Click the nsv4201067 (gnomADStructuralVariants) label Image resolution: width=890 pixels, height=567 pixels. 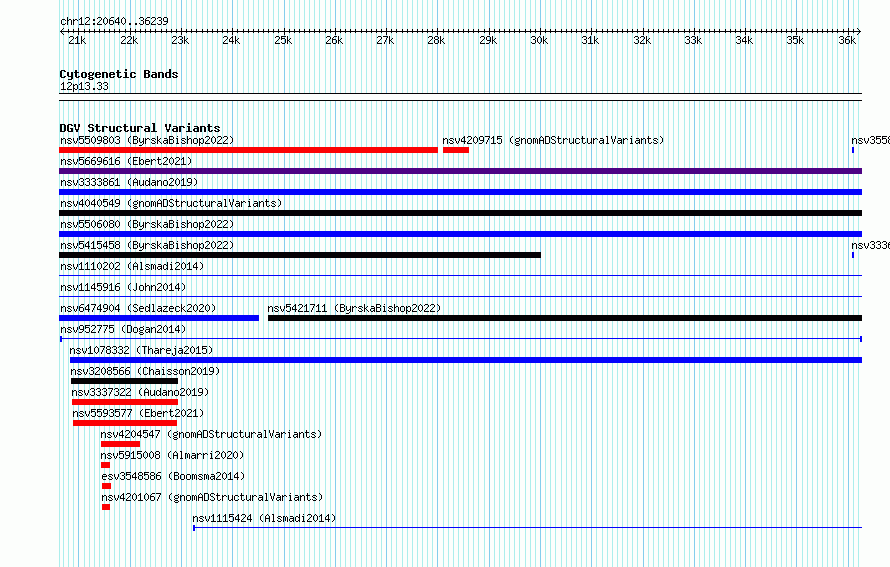click(x=212, y=497)
